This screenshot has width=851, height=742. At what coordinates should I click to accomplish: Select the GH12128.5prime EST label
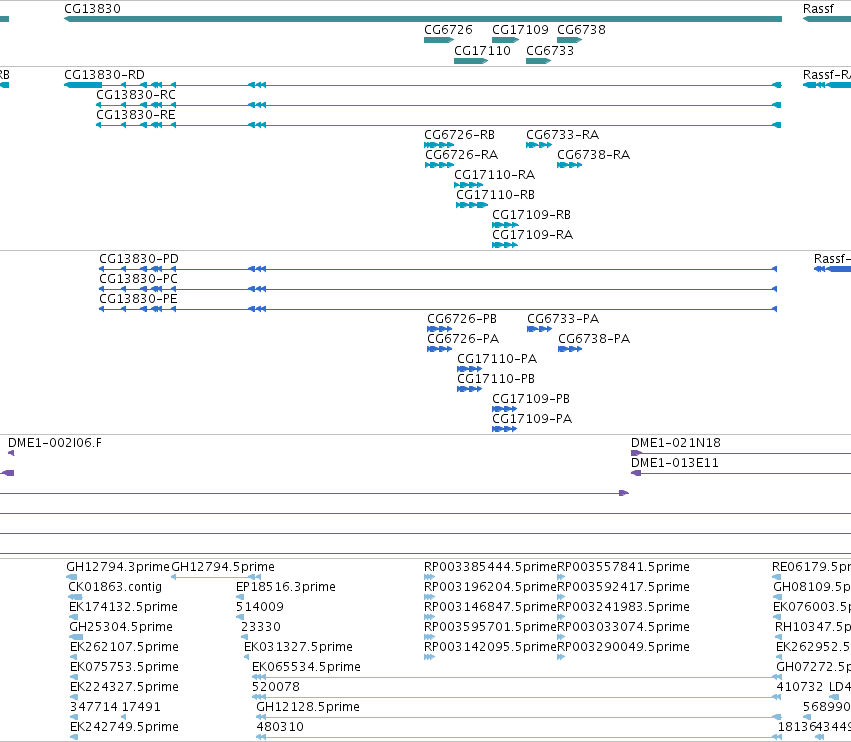[x=308, y=707]
